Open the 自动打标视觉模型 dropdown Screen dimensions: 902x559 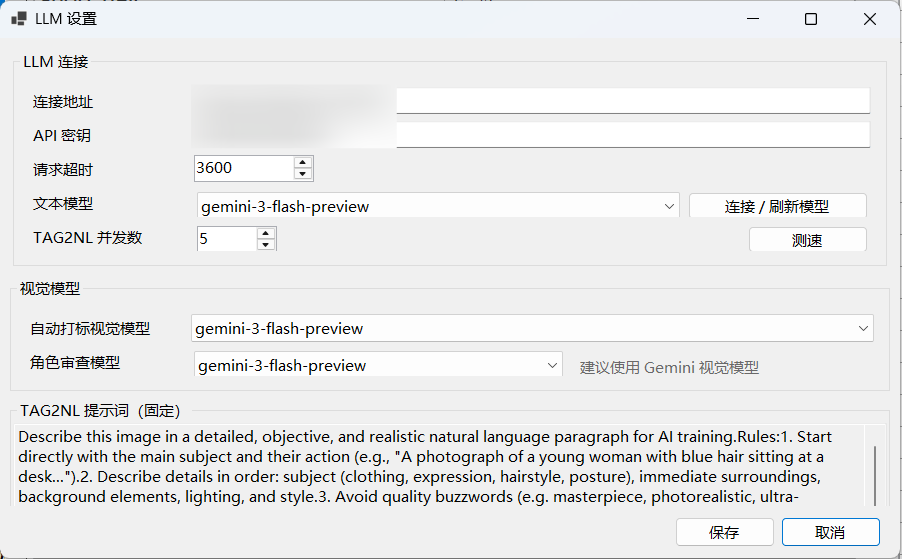[532, 328]
